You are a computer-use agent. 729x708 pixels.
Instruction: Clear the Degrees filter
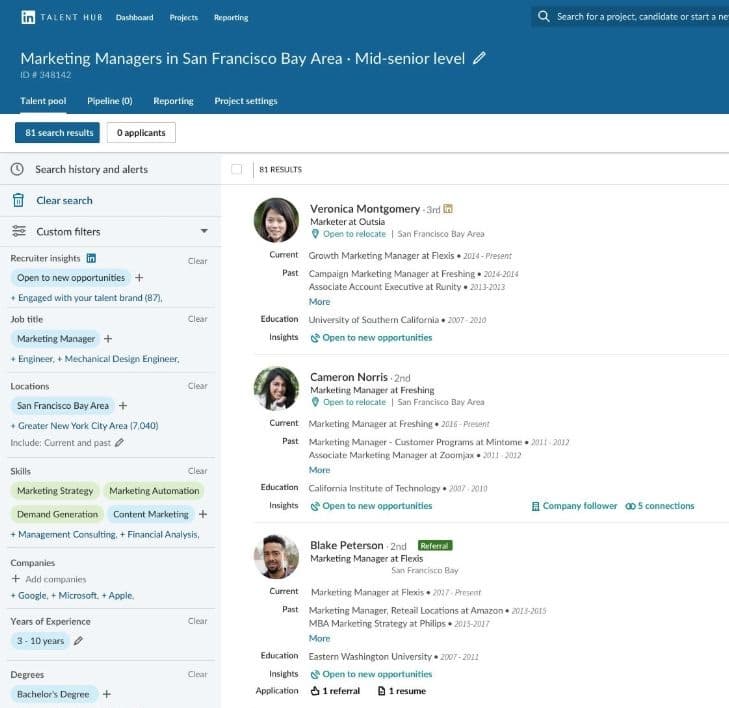click(198, 674)
